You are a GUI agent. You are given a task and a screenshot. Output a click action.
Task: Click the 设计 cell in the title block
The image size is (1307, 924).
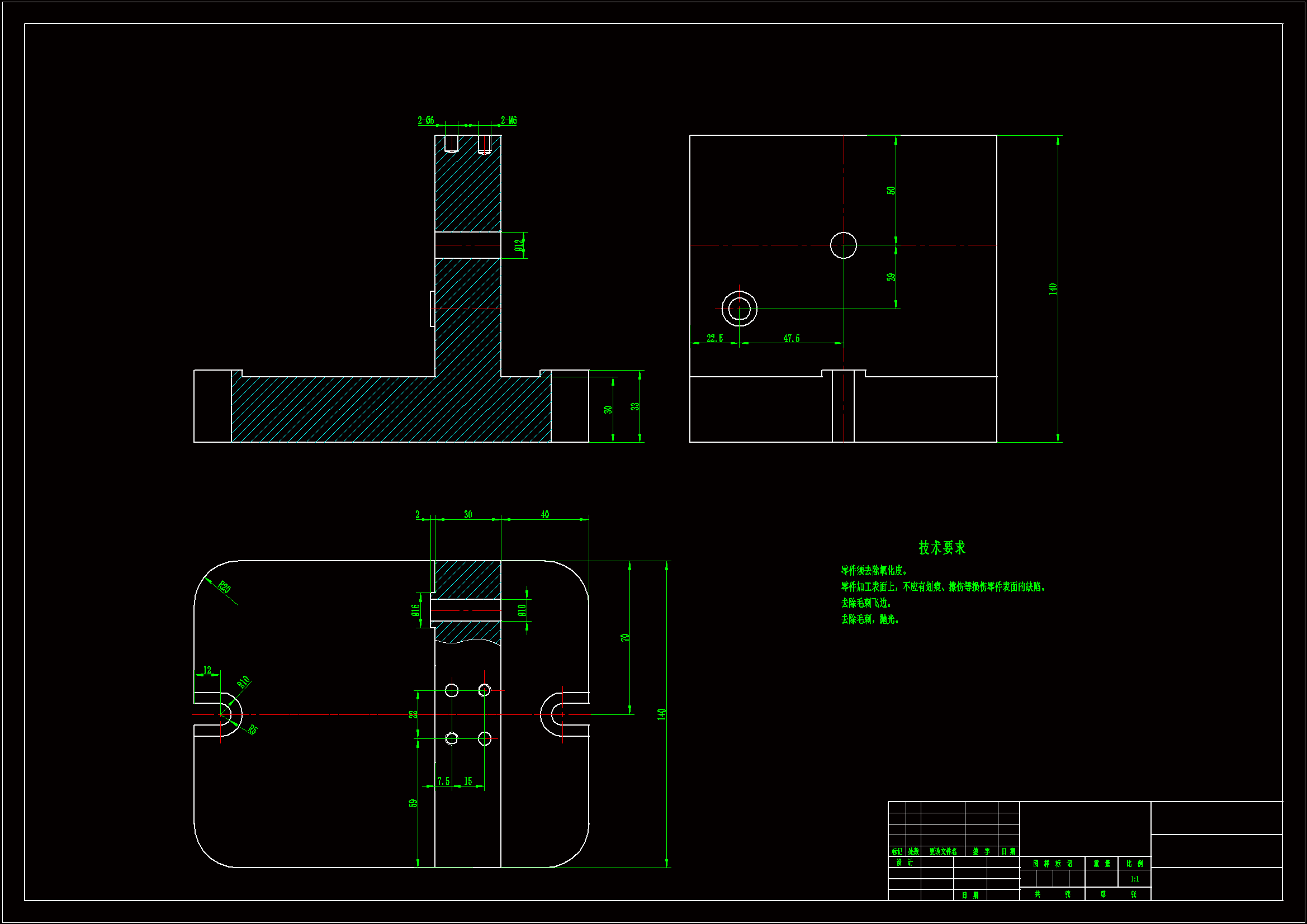(904, 863)
